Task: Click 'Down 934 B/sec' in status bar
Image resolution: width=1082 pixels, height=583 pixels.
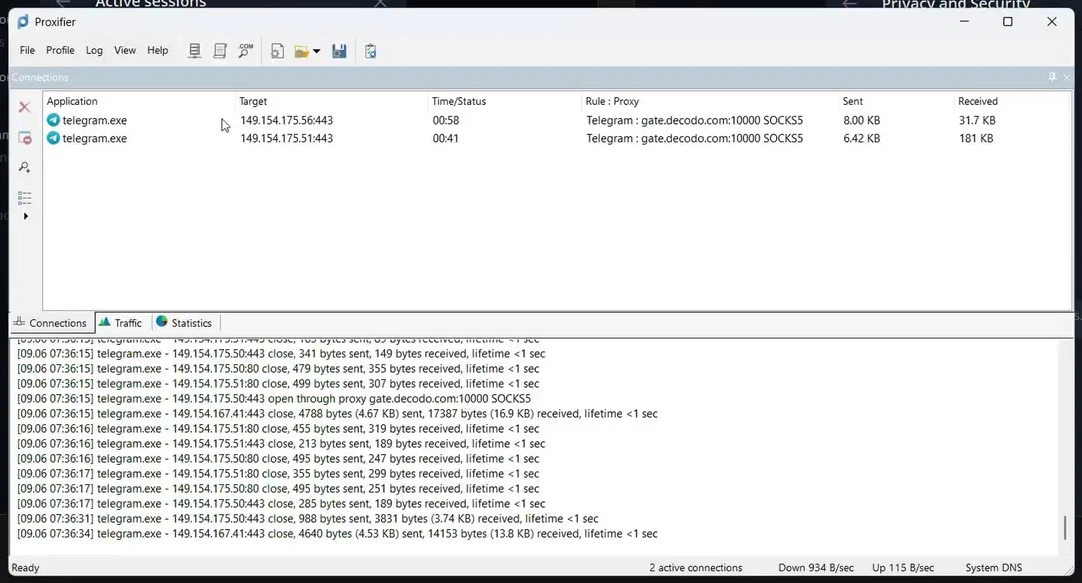Action: (x=816, y=568)
